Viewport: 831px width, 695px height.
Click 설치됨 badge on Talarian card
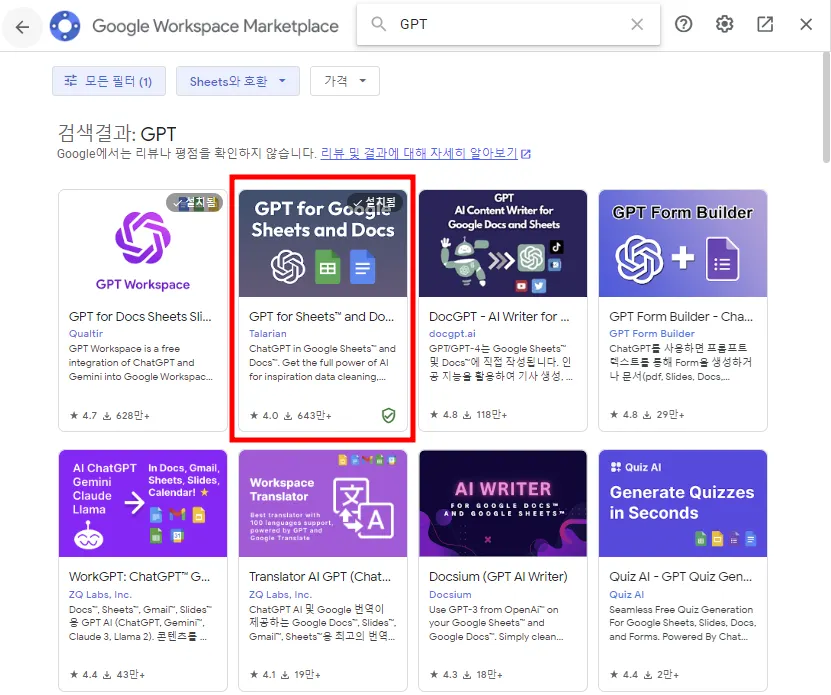(x=375, y=202)
